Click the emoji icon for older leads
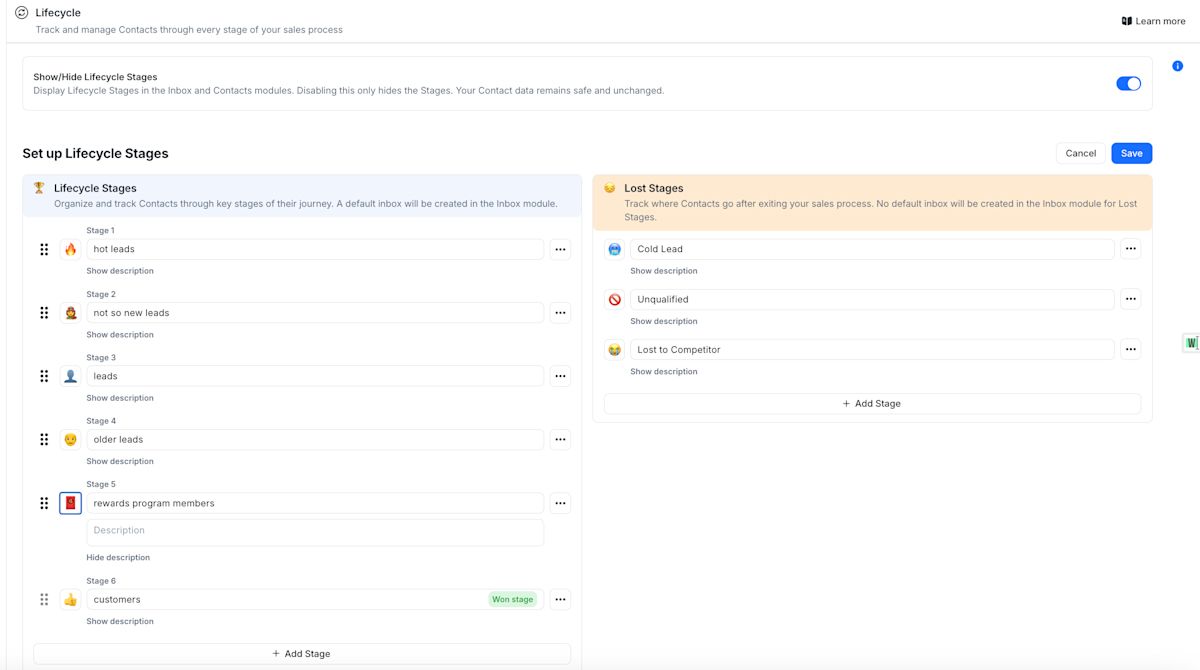The height and width of the screenshot is (670, 1200). [70, 439]
